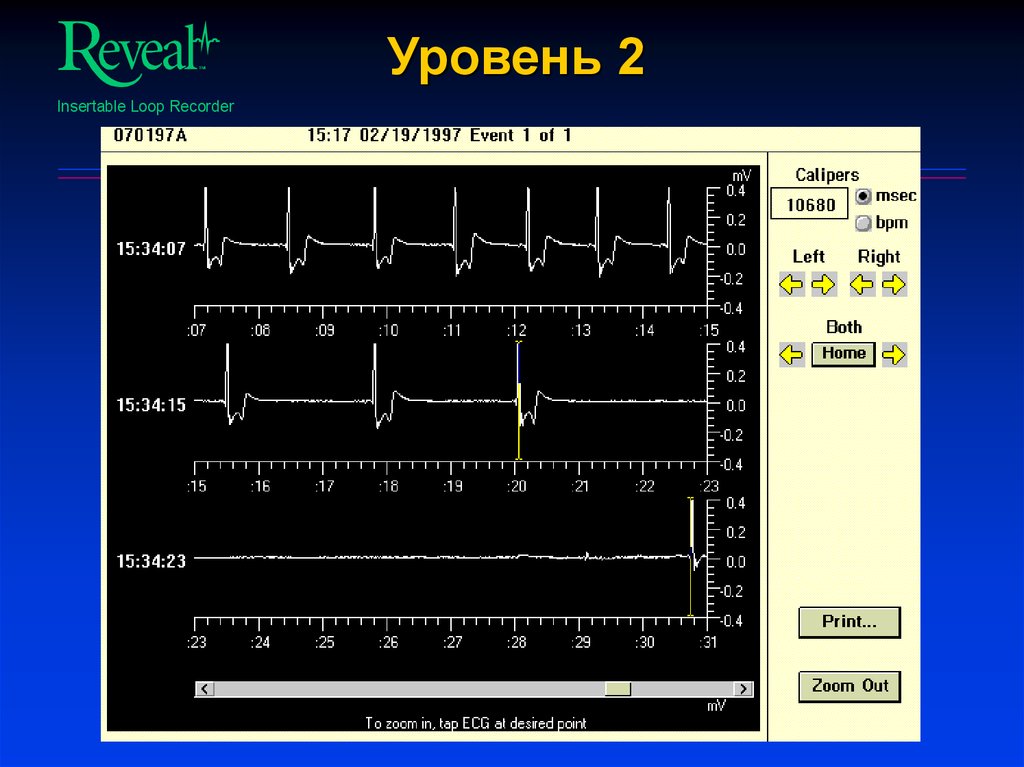
Task: Open the Print dialog
Action: (849, 622)
